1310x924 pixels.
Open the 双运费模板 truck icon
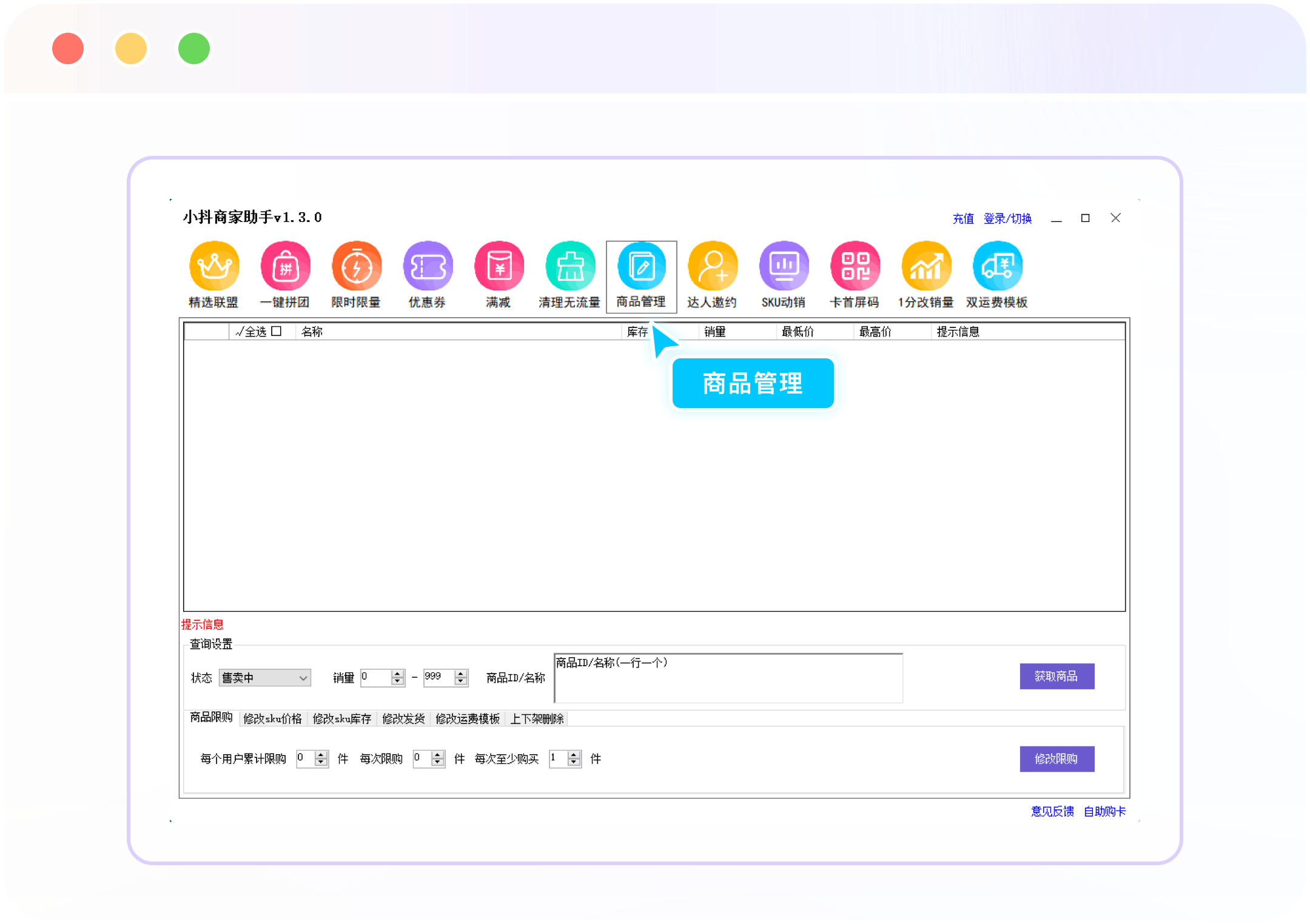[x=998, y=266]
